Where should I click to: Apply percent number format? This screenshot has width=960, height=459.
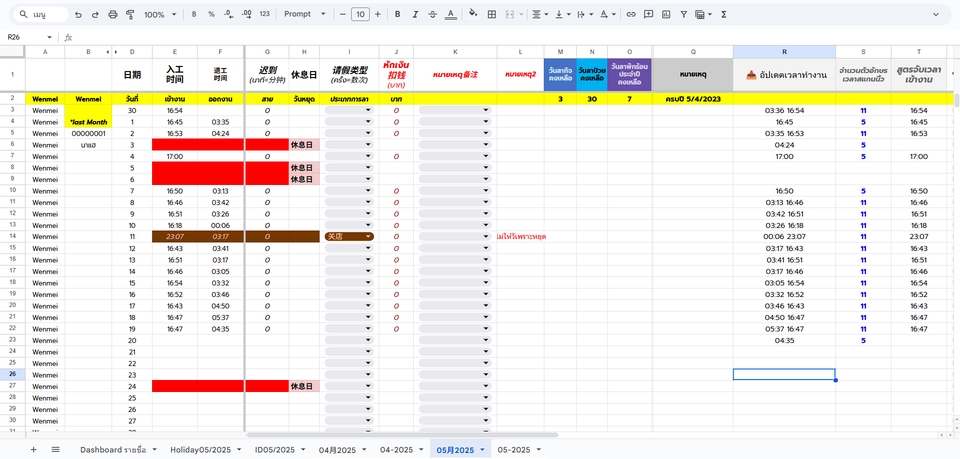(x=211, y=14)
